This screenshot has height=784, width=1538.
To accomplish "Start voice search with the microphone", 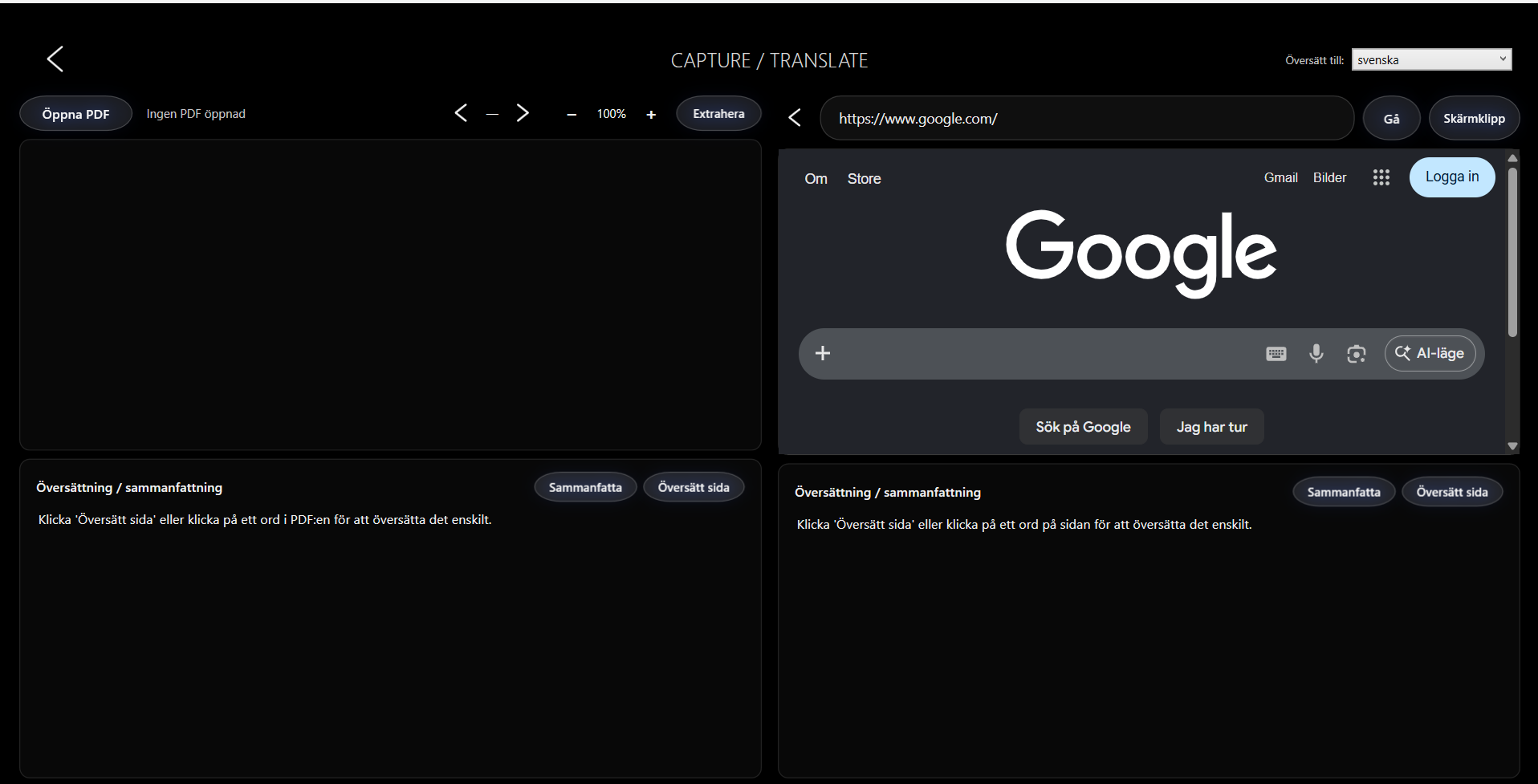I will 1316,353.
